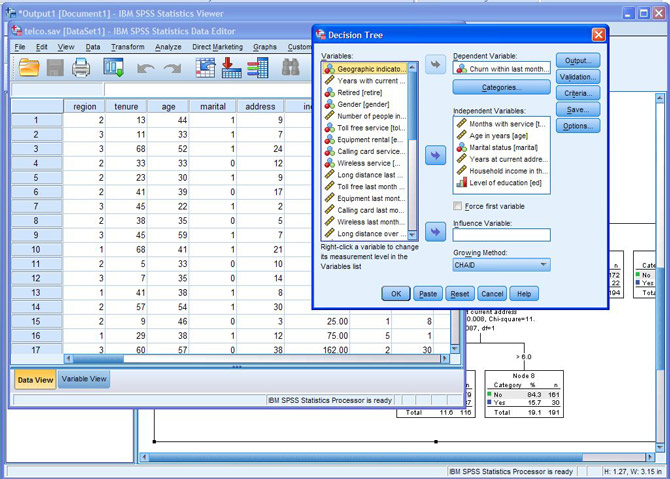
Task: Switch to the Variable View tab
Action: click(84, 380)
